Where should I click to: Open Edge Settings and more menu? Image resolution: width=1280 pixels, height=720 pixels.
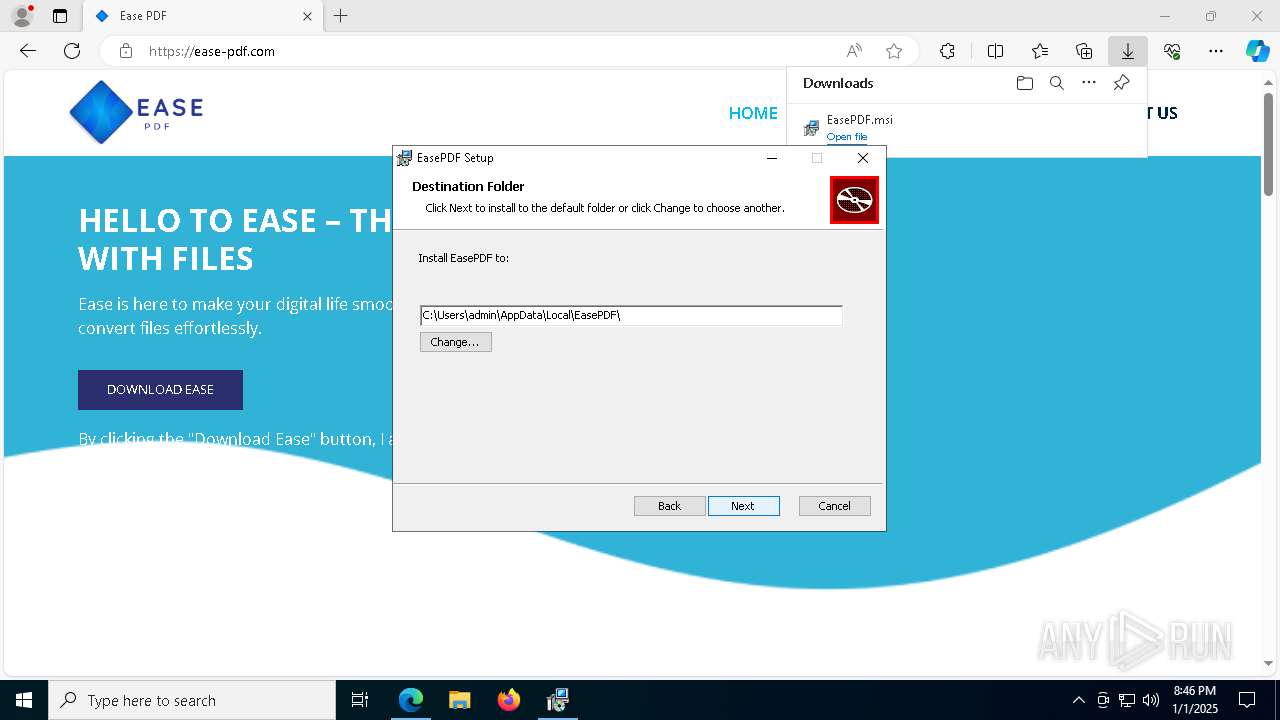click(1216, 51)
